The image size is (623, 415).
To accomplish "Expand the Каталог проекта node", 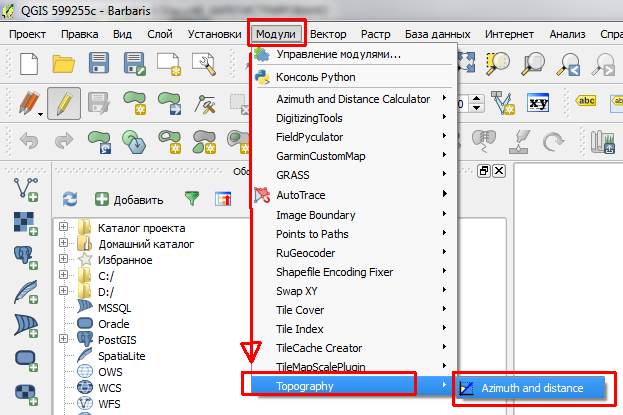I will pyautogui.click(x=63, y=227).
